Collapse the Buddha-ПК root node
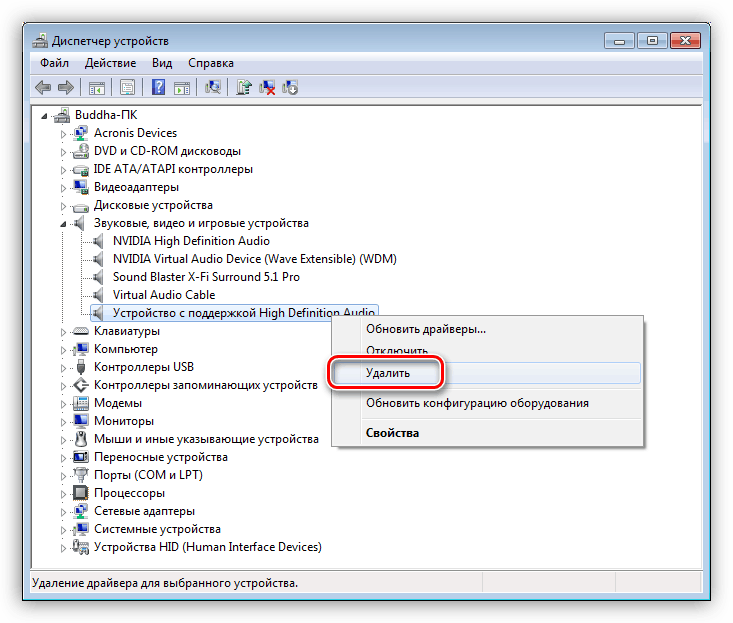733x623 pixels. 44,116
